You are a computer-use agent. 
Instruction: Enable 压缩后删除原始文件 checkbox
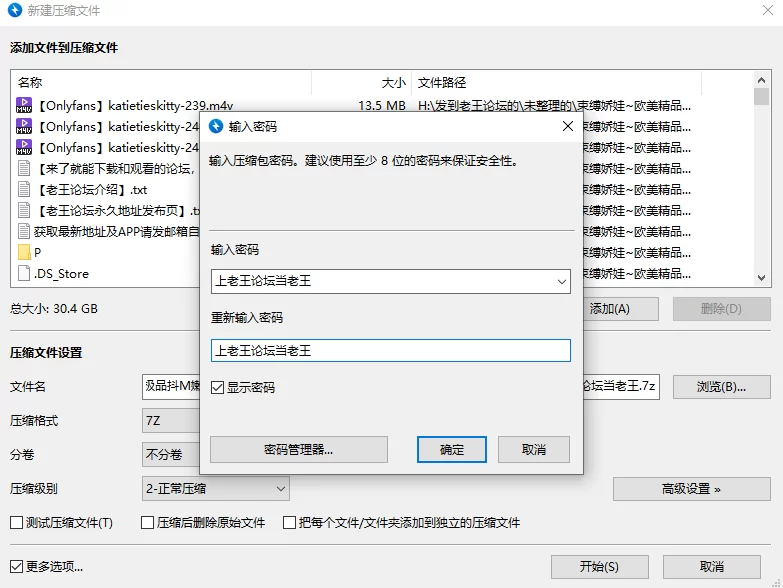tap(147, 523)
